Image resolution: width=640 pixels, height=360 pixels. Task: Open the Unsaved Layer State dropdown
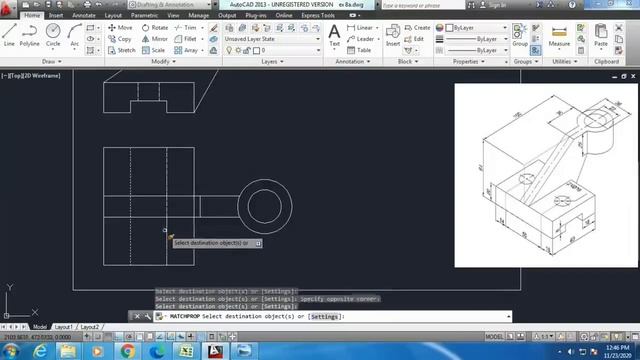coord(272,39)
